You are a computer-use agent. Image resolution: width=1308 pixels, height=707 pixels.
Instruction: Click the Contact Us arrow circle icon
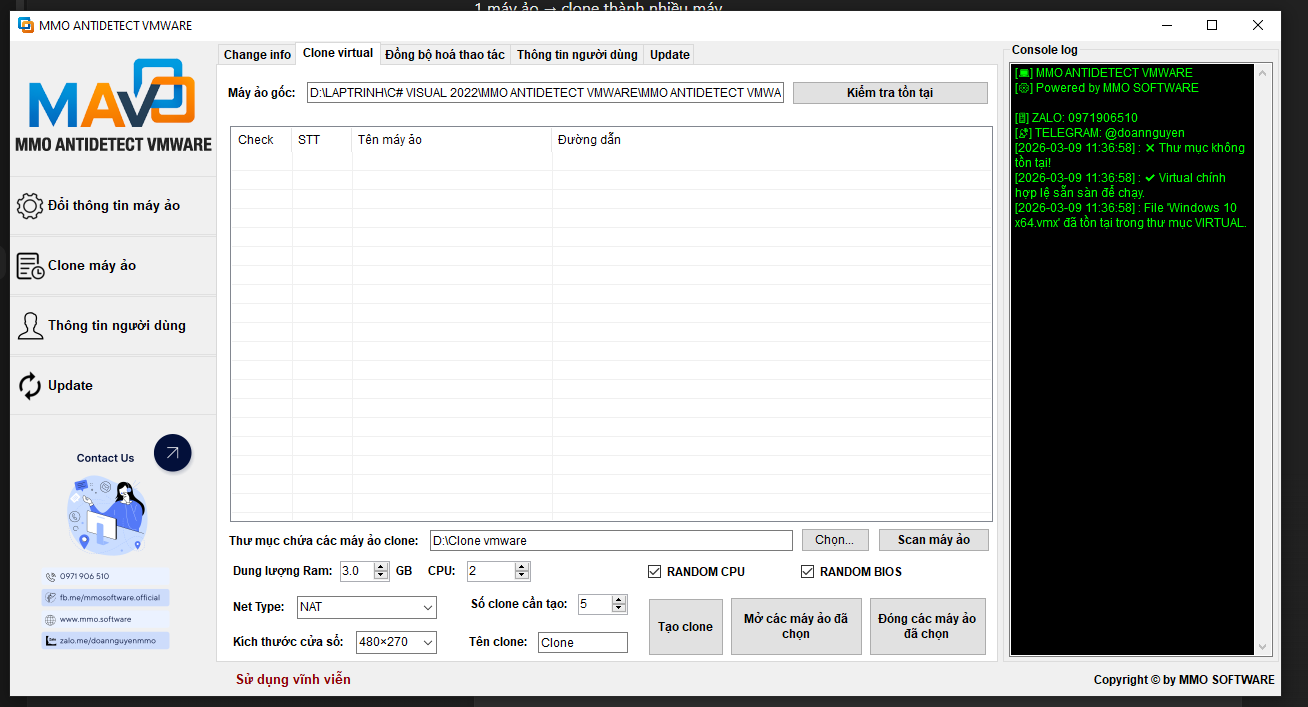pos(172,453)
